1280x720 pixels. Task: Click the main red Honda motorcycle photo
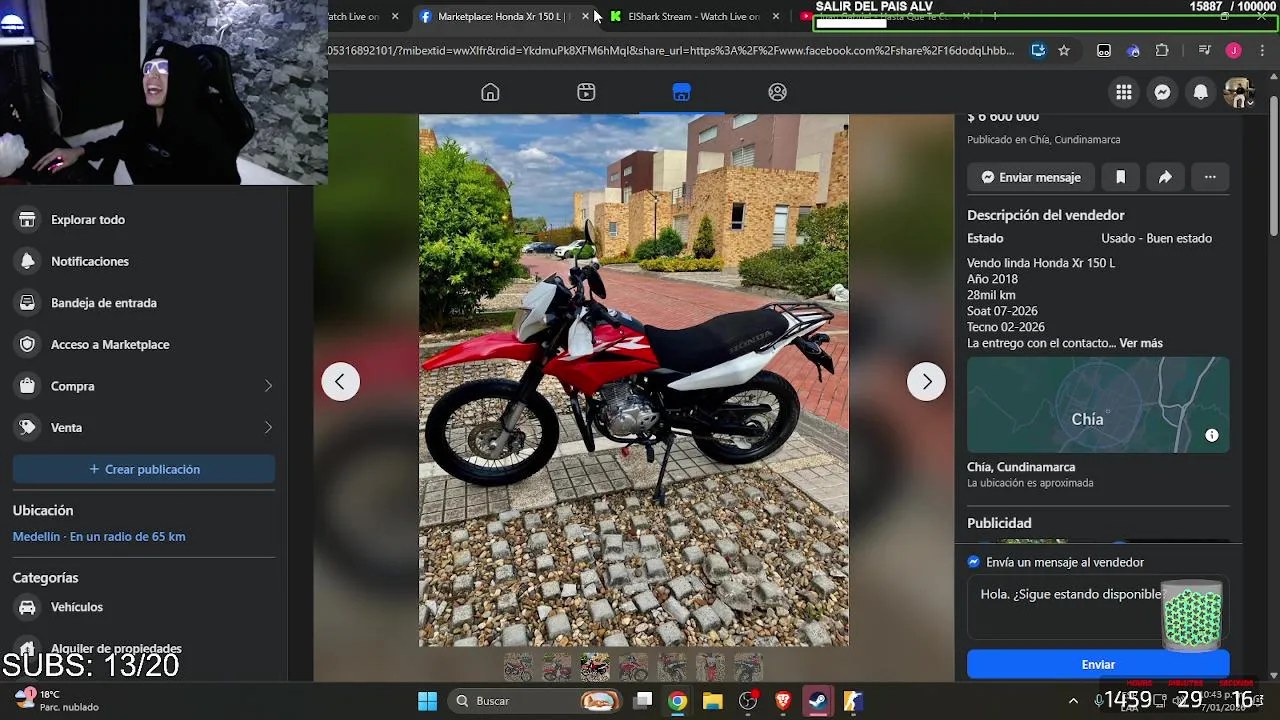pyautogui.click(x=634, y=380)
